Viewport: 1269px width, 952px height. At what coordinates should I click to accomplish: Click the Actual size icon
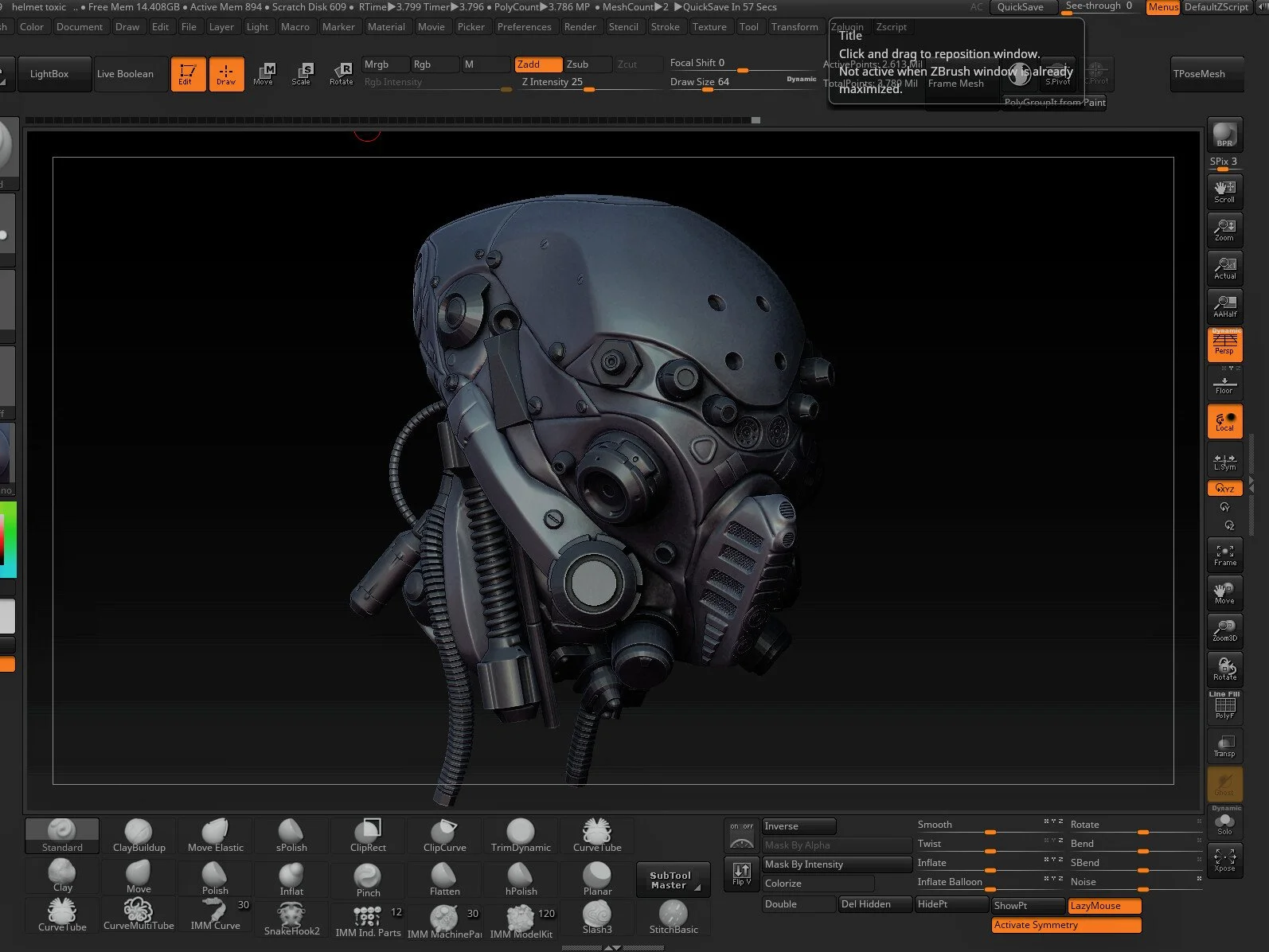click(x=1224, y=267)
